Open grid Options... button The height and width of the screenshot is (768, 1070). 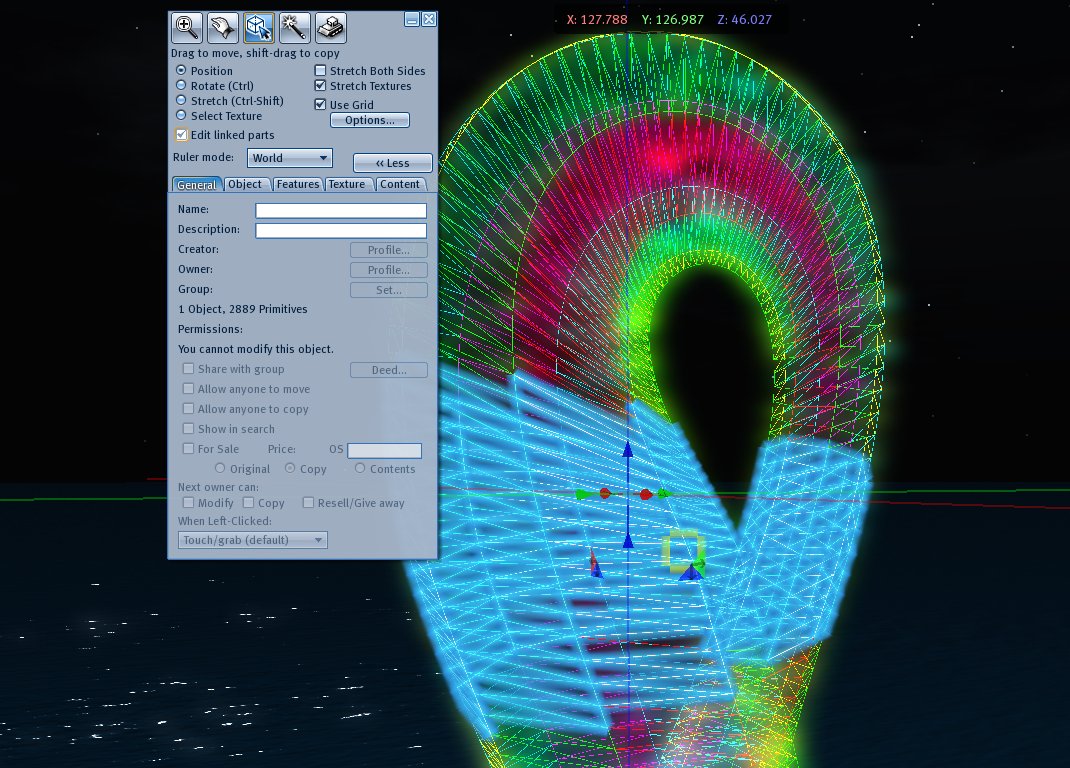click(369, 120)
